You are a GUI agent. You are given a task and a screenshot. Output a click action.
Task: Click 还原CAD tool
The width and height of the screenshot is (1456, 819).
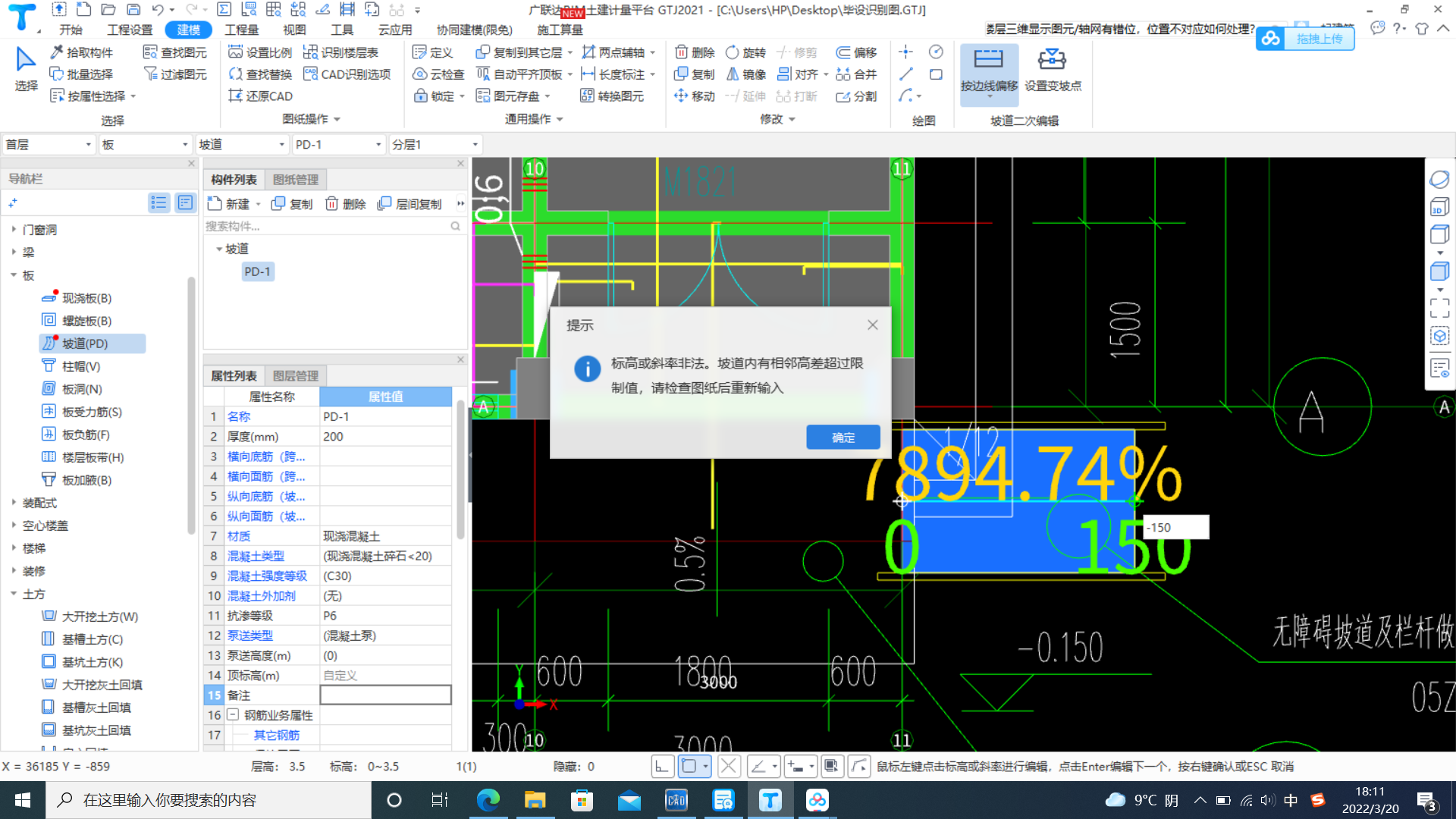[x=260, y=96]
